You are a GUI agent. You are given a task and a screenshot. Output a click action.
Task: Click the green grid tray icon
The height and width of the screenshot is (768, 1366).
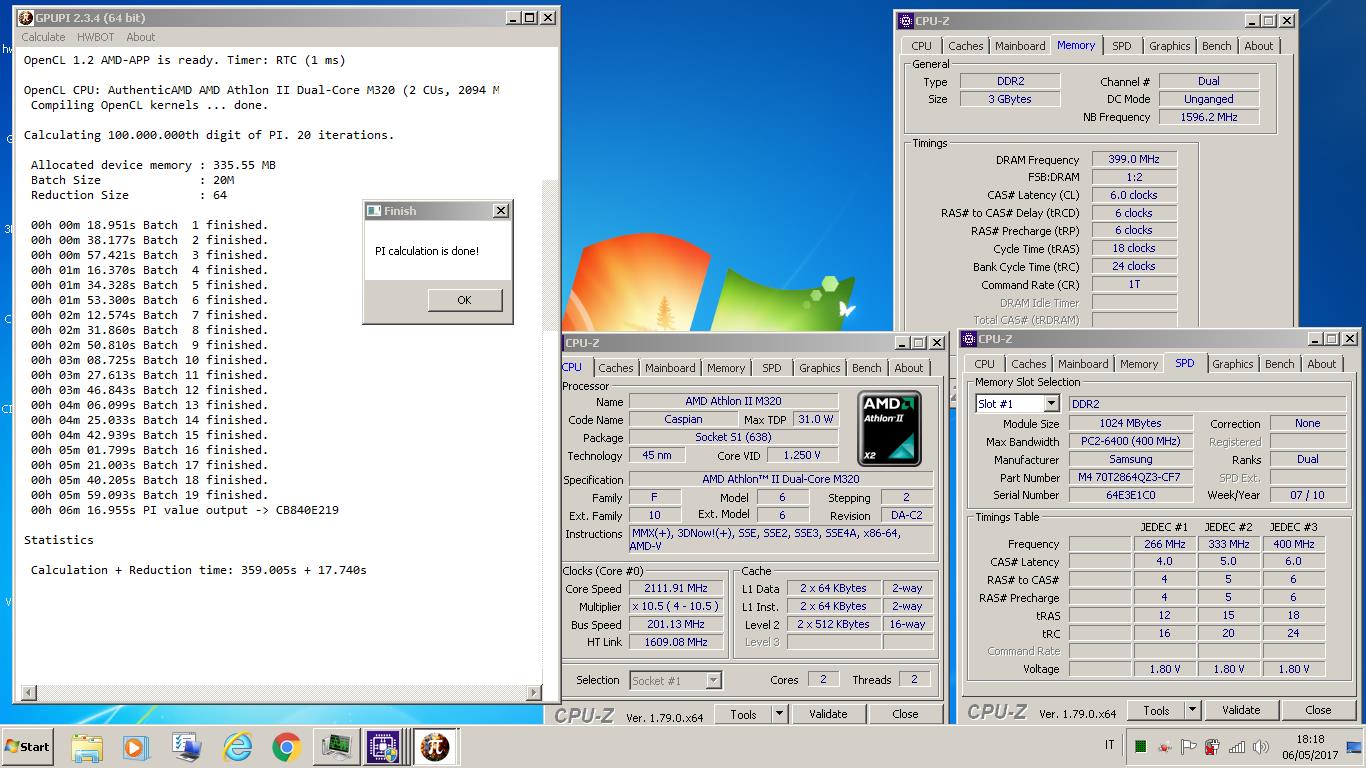click(1140, 746)
